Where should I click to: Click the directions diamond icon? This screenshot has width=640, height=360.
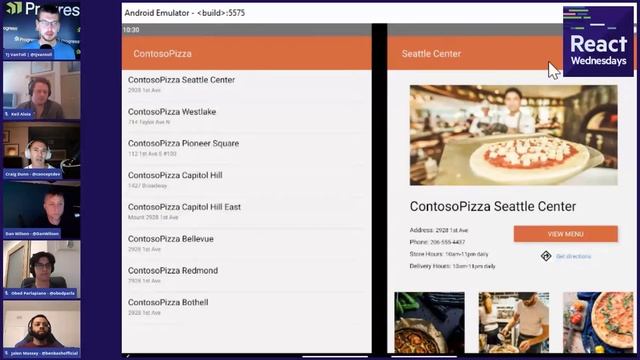546,256
